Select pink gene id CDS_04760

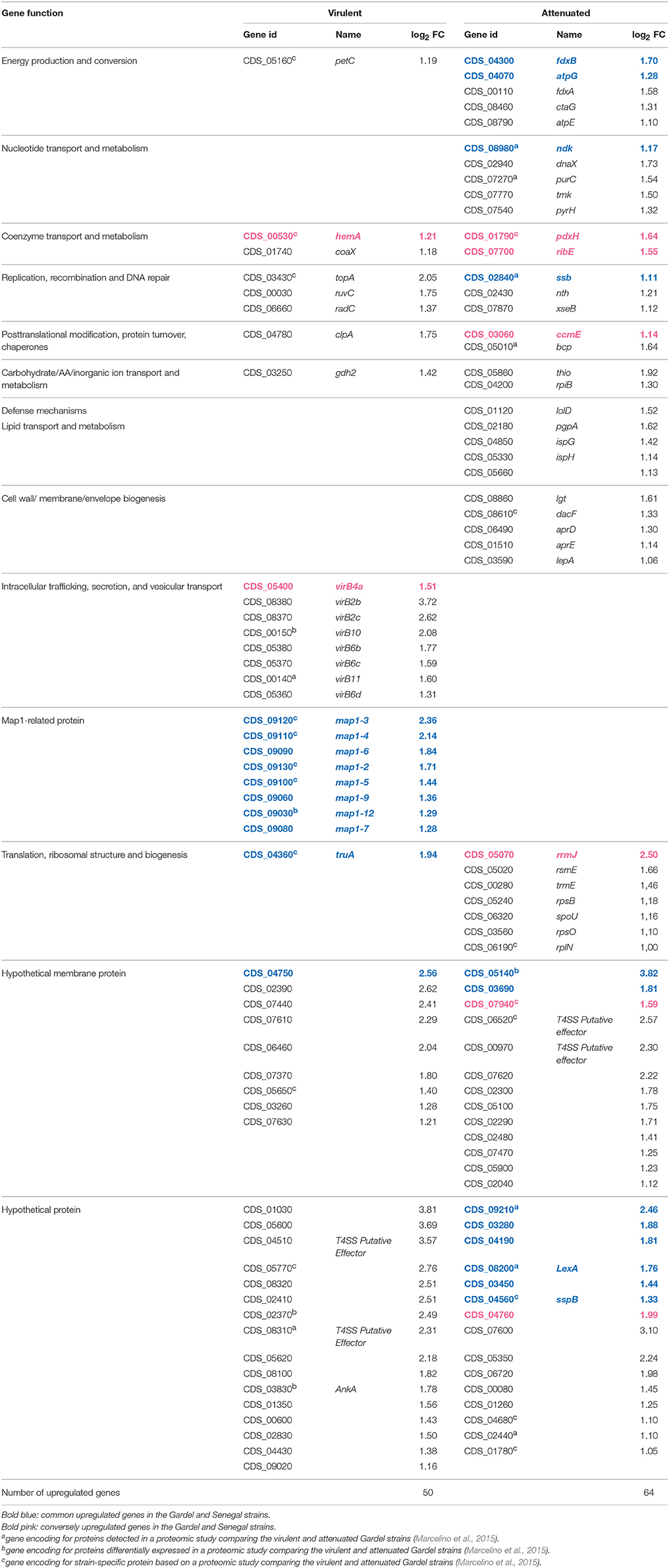[489, 1315]
